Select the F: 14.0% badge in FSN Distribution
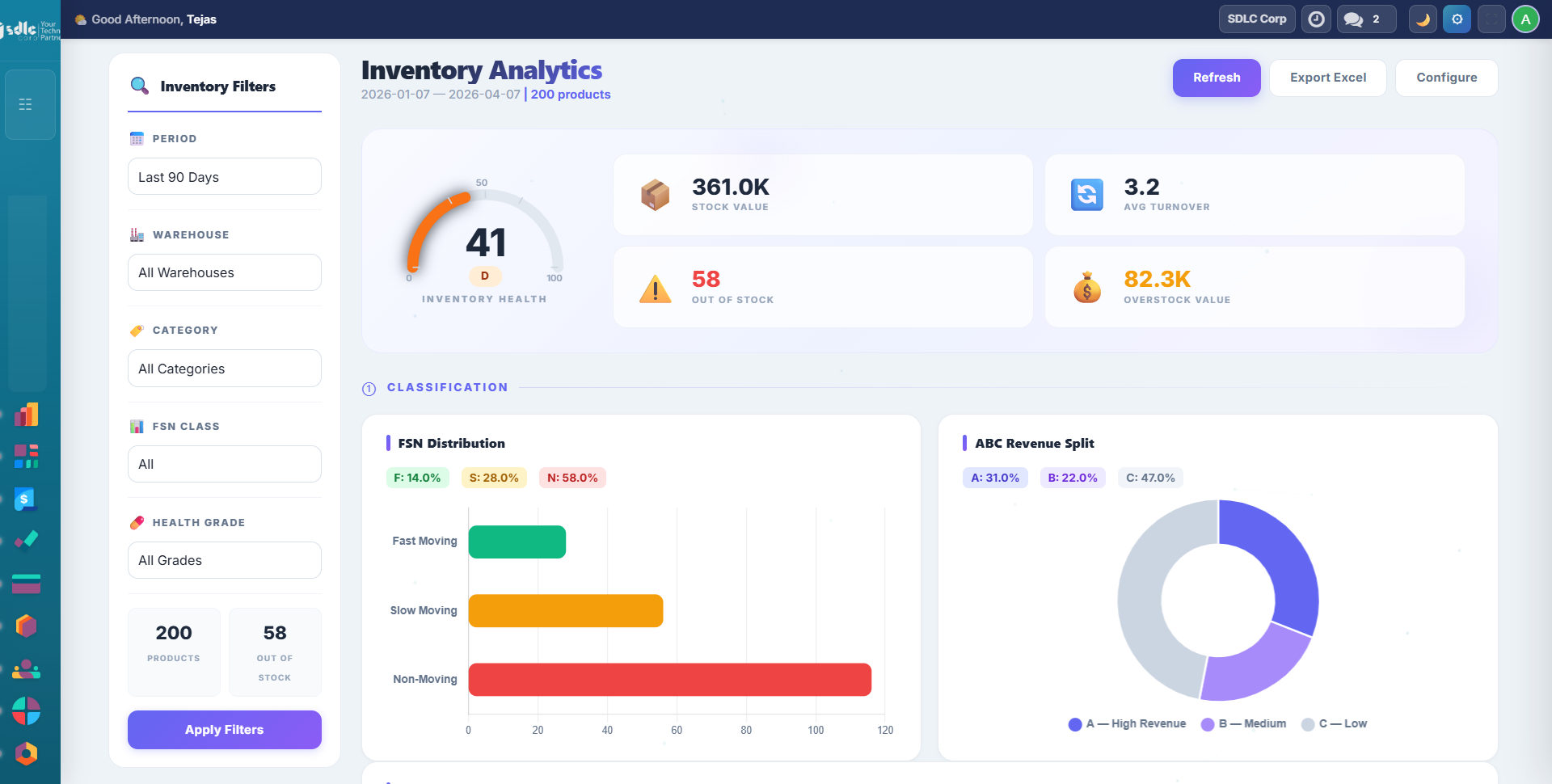The height and width of the screenshot is (784, 1552). pyautogui.click(x=417, y=478)
